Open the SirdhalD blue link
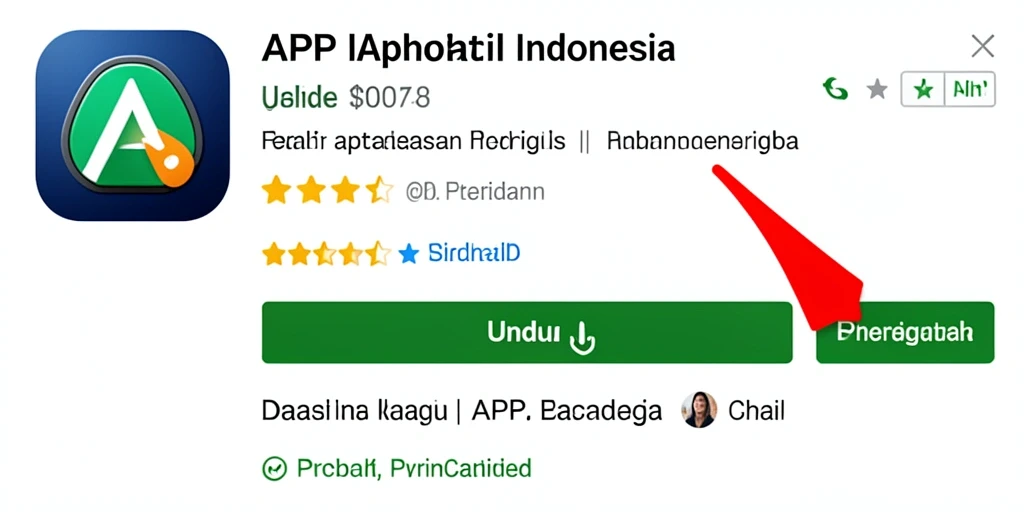Viewport: 1024px width, 512px height. click(x=473, y=253)
